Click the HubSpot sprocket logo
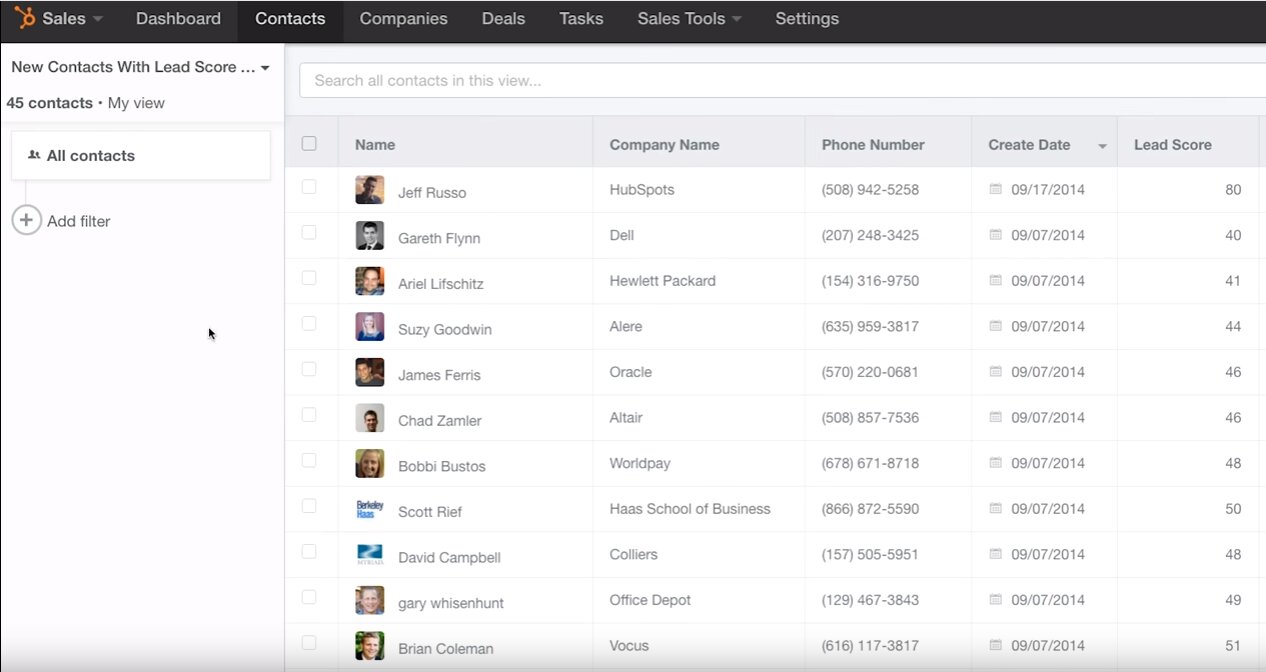Screen dimensions: 1266x672 25,18
